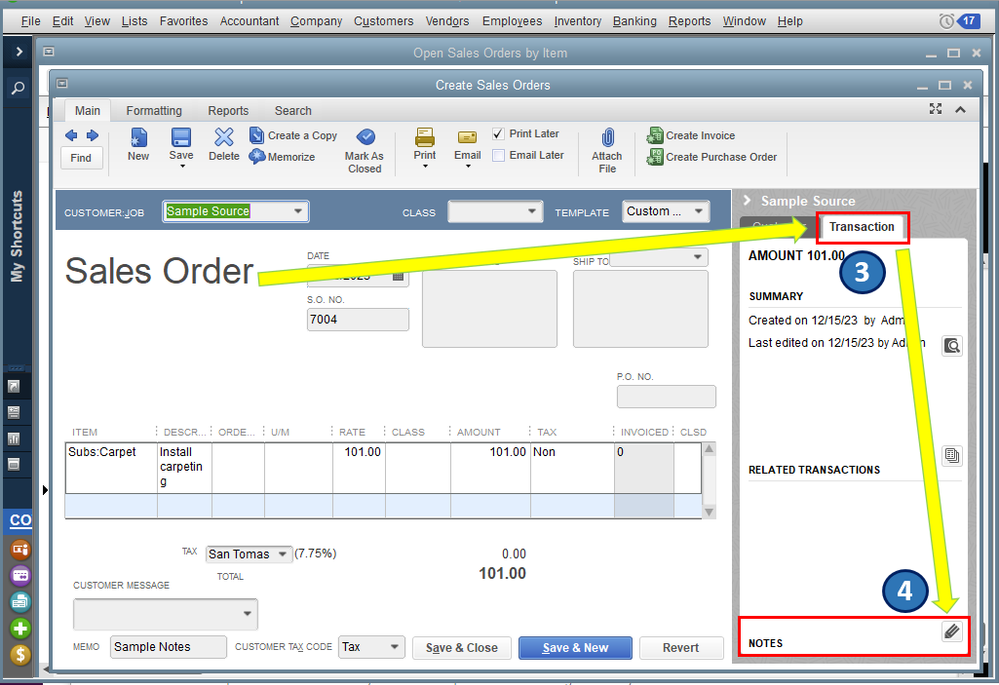The width and height of the screenshot is (999, 685).
Task: Click the line items scrollbar down arrow
Action: (708, 512)
